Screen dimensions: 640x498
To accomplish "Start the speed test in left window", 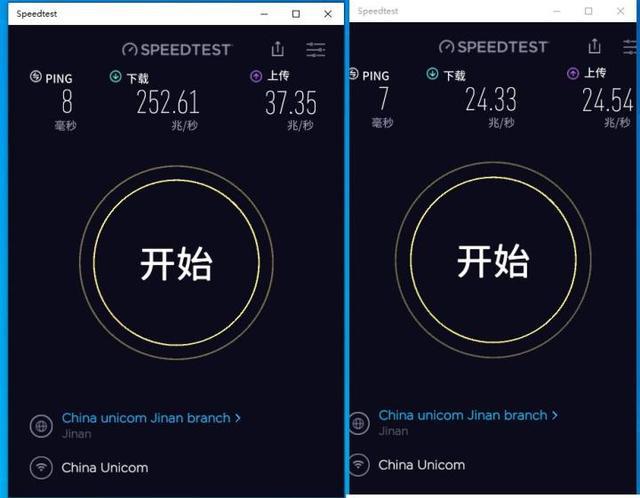I will [176, 262].
